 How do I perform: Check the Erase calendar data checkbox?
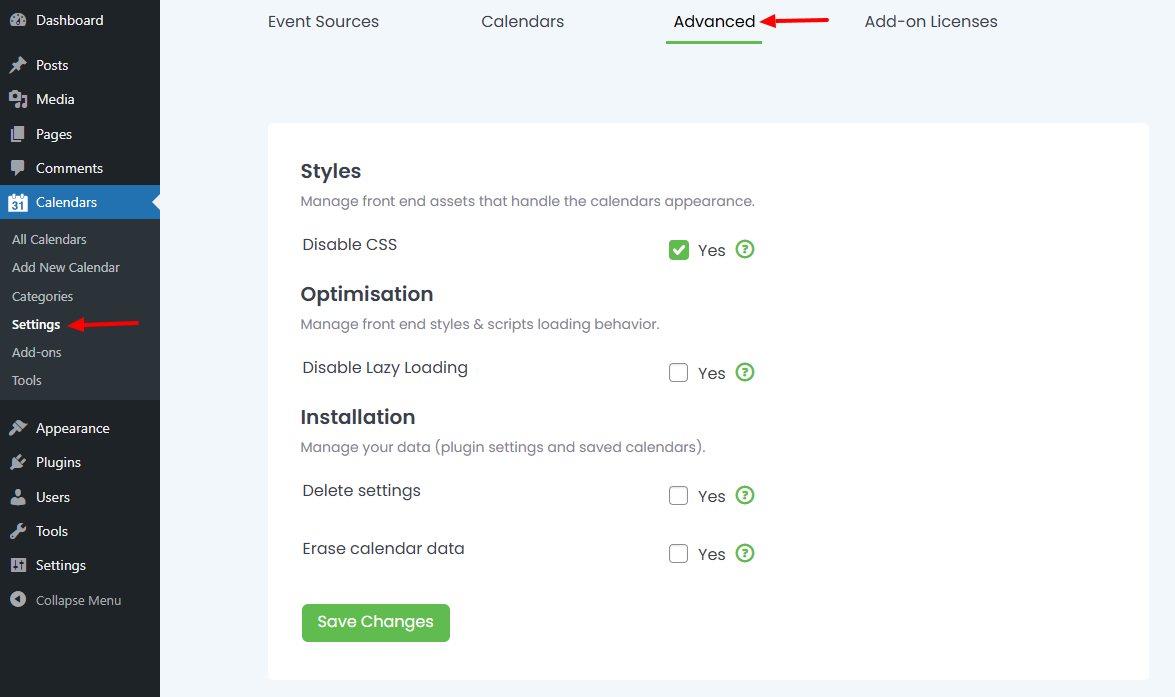click(x=679, y=554)
